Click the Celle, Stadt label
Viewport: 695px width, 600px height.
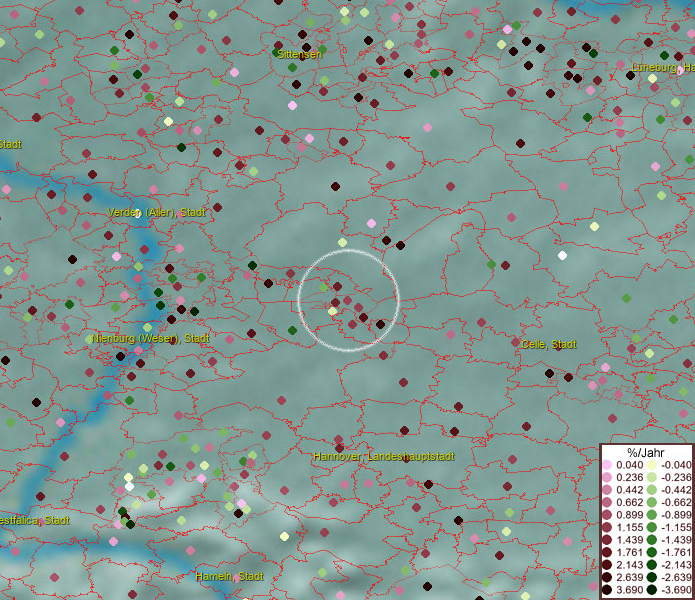coord(548,344)
